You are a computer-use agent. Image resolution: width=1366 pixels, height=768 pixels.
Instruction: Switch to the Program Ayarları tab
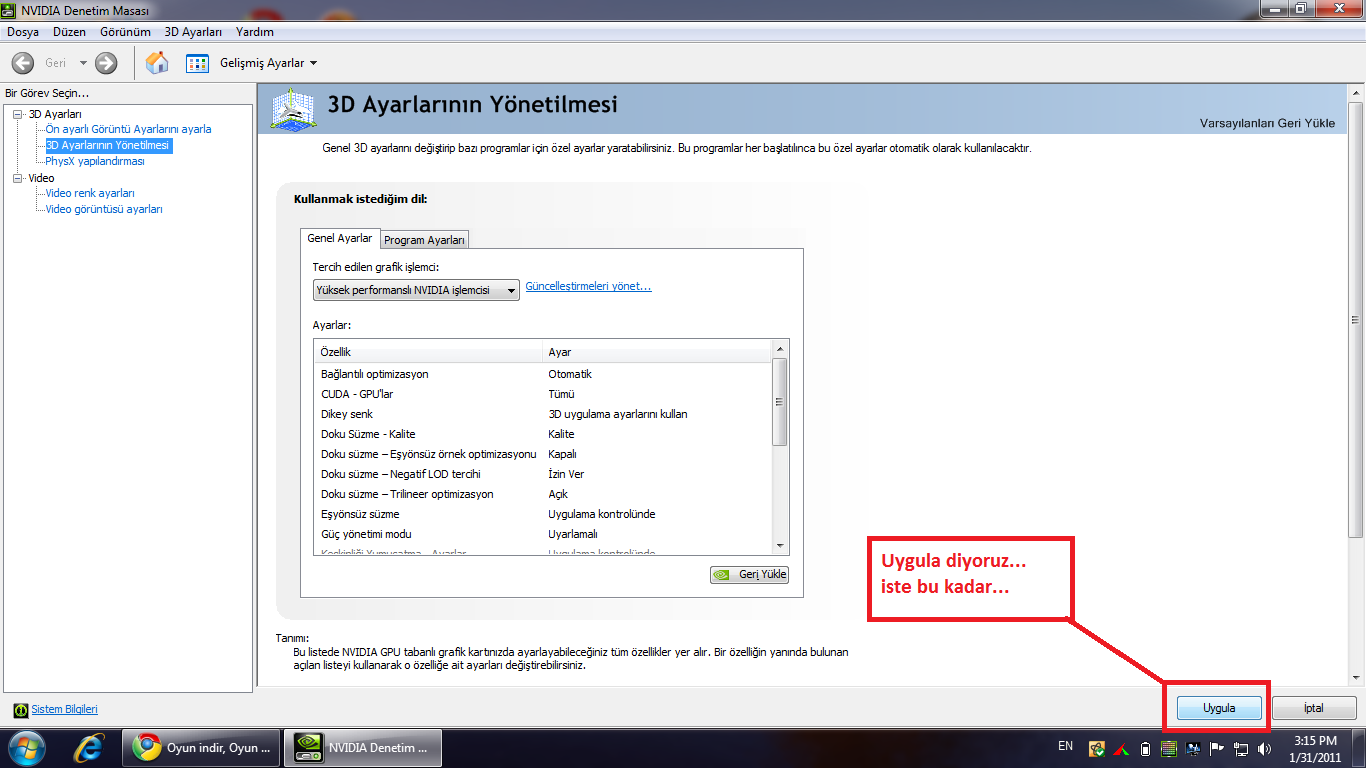[425, 240]
